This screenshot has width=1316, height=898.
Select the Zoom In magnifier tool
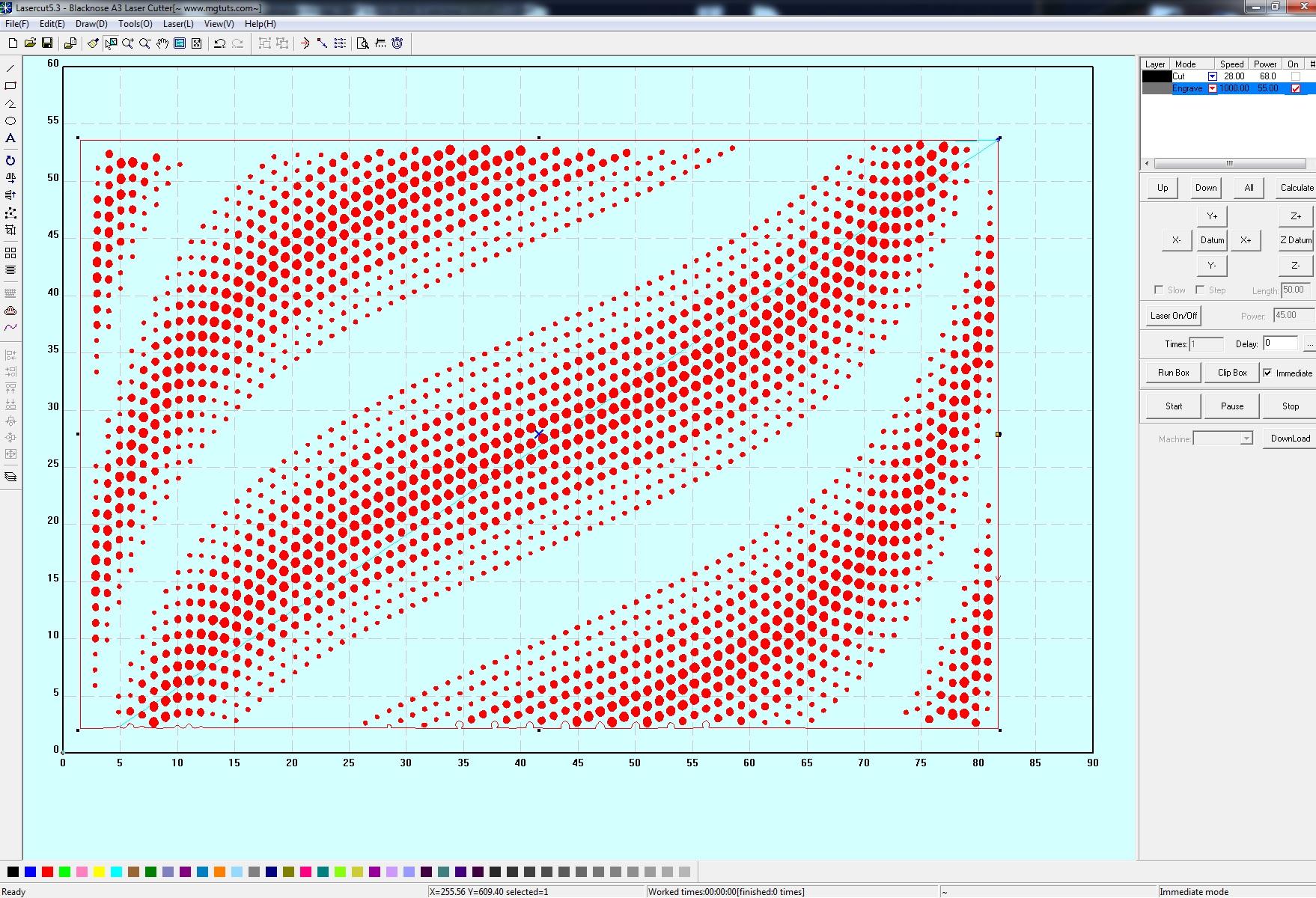point(128,43)
